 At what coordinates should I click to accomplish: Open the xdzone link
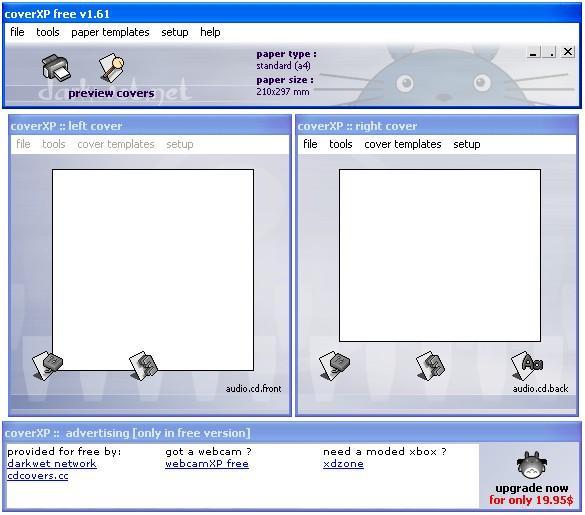tap(343, 464)
